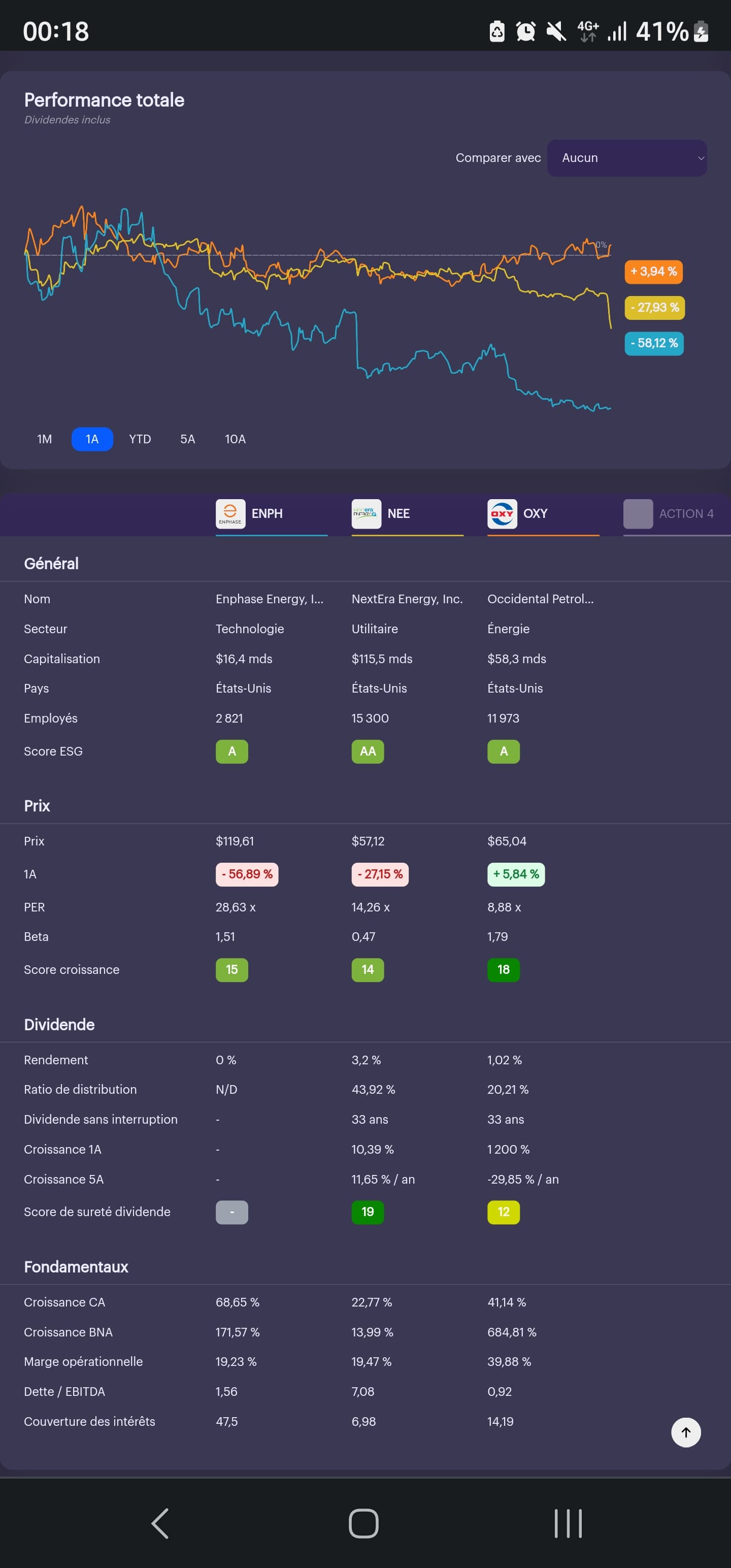Tap 'Enphase Energy, I...' name cell

point(270,599)
